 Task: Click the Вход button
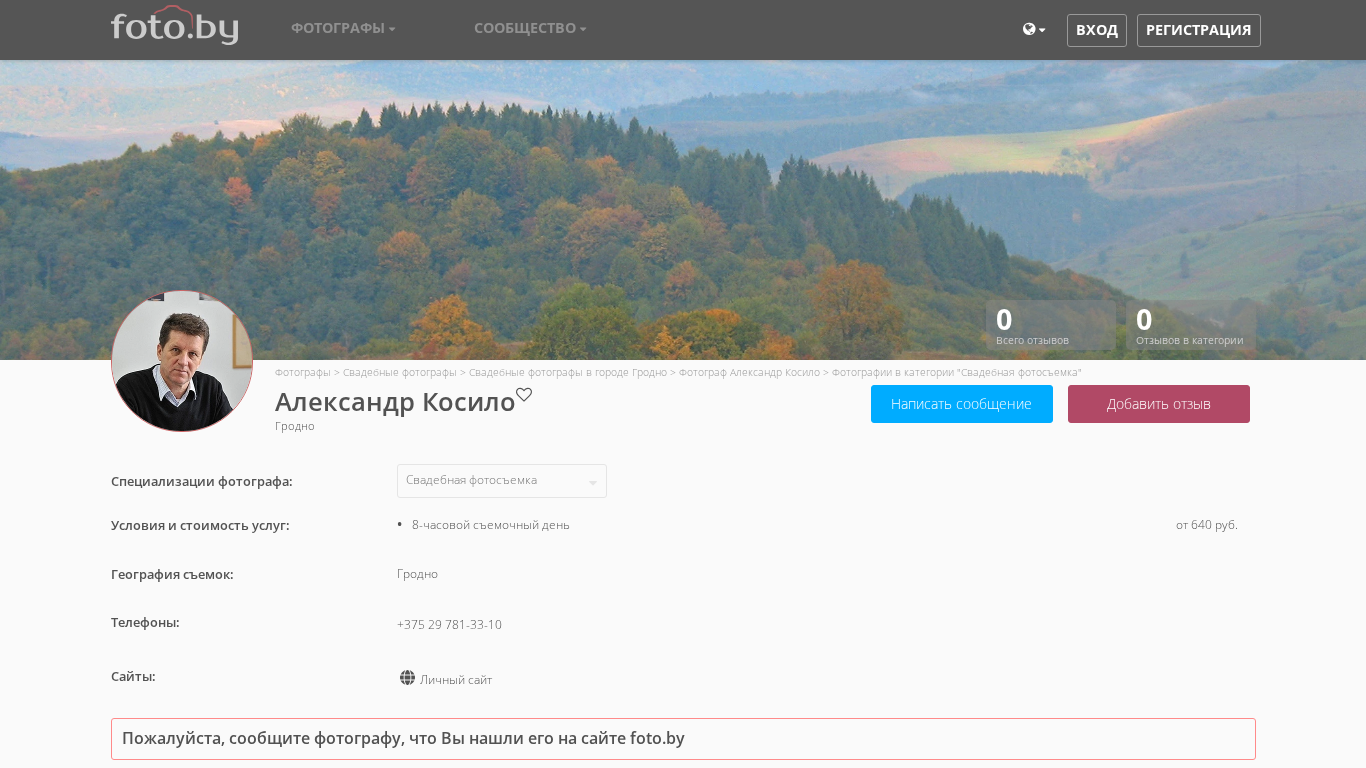(1097, 30)
